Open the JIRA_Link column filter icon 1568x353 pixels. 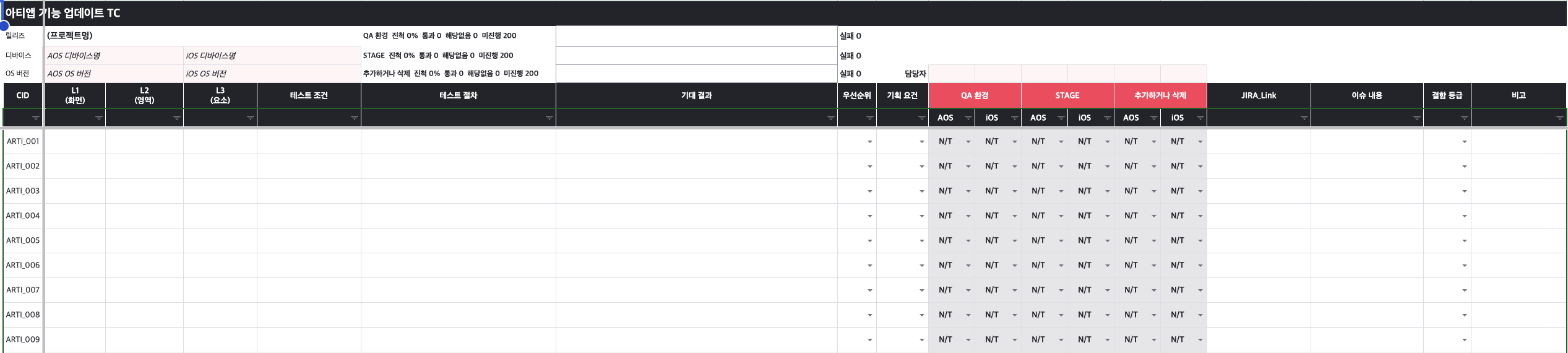click(1304, 118)
